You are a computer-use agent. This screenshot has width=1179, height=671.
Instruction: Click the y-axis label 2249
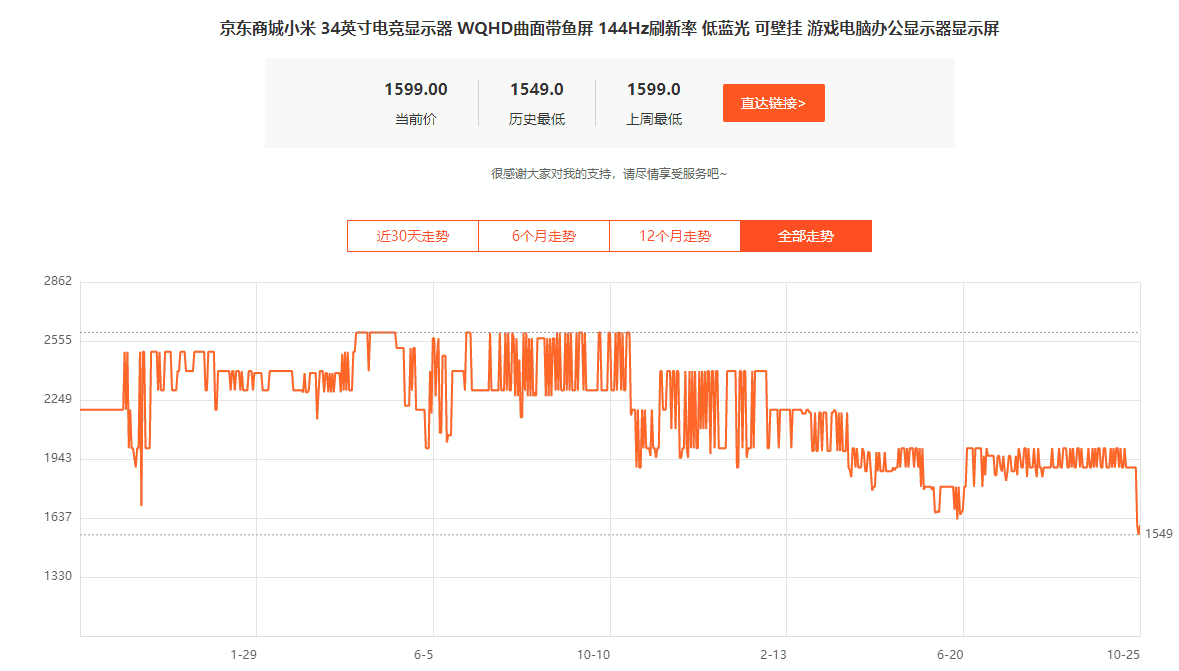pos(58,399)
